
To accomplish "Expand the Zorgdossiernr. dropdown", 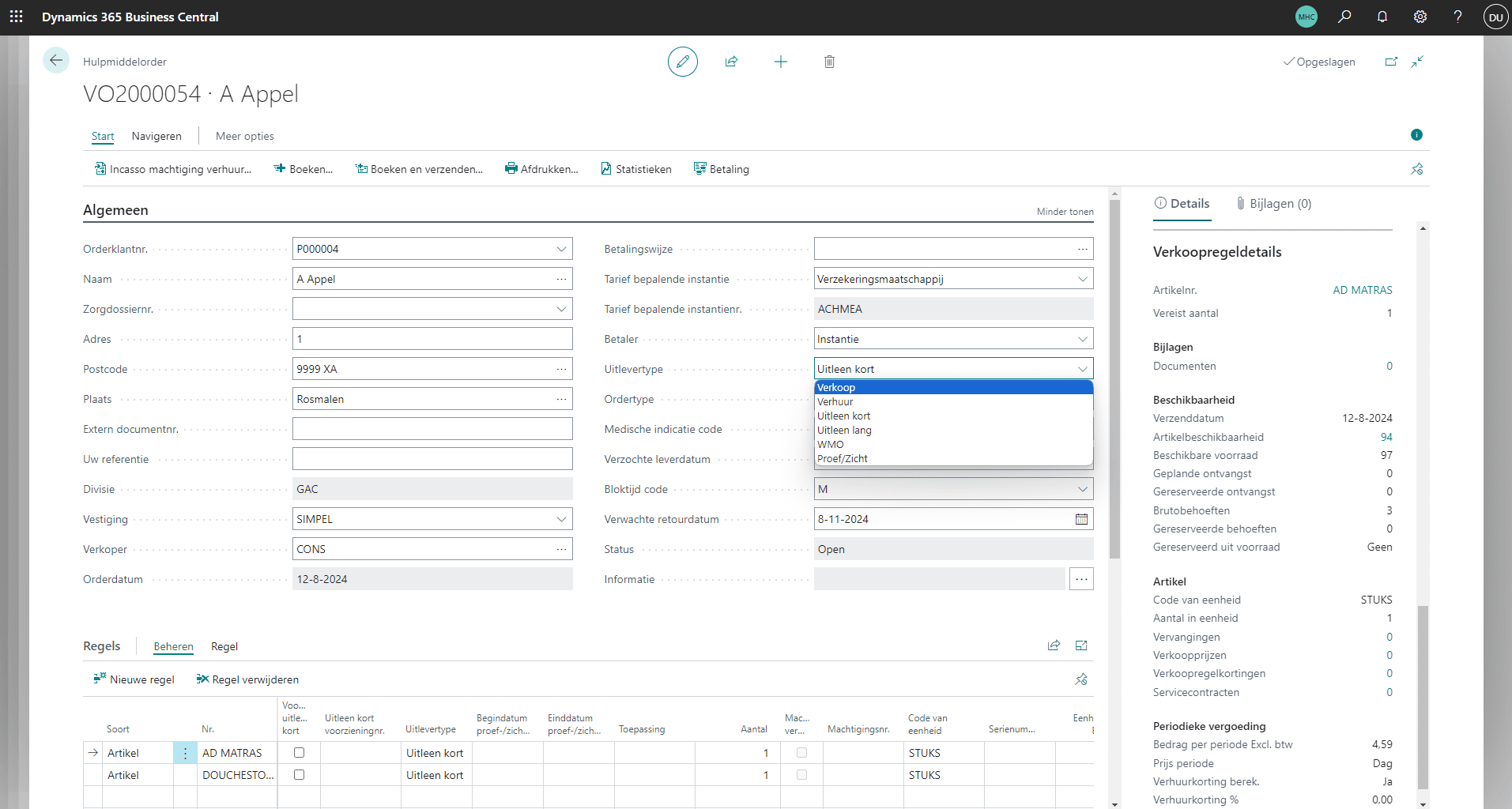I will pyautogui.click(x=561, y=309).
